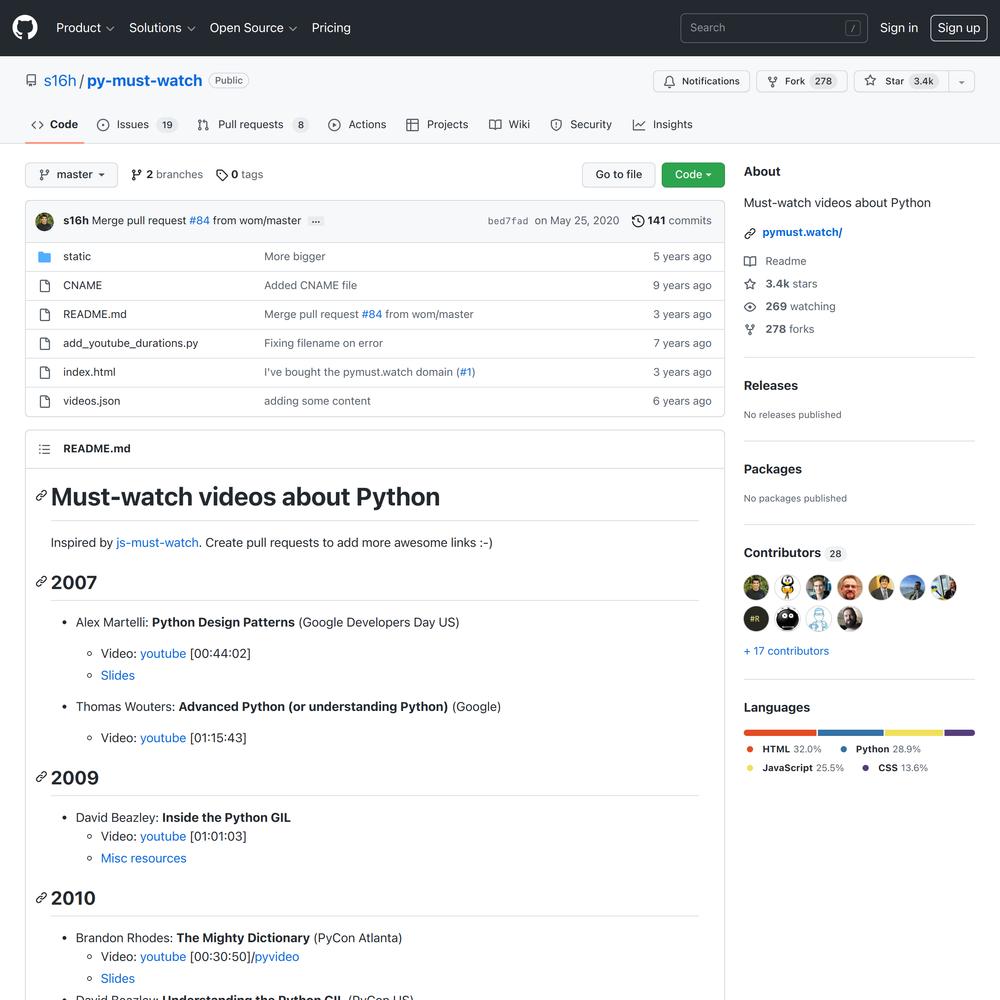The height and width of the screenshot is (1000, 1000).
Task: Open the pyvideo link for The Mighty Dictionary
Action: coord(277,957)
